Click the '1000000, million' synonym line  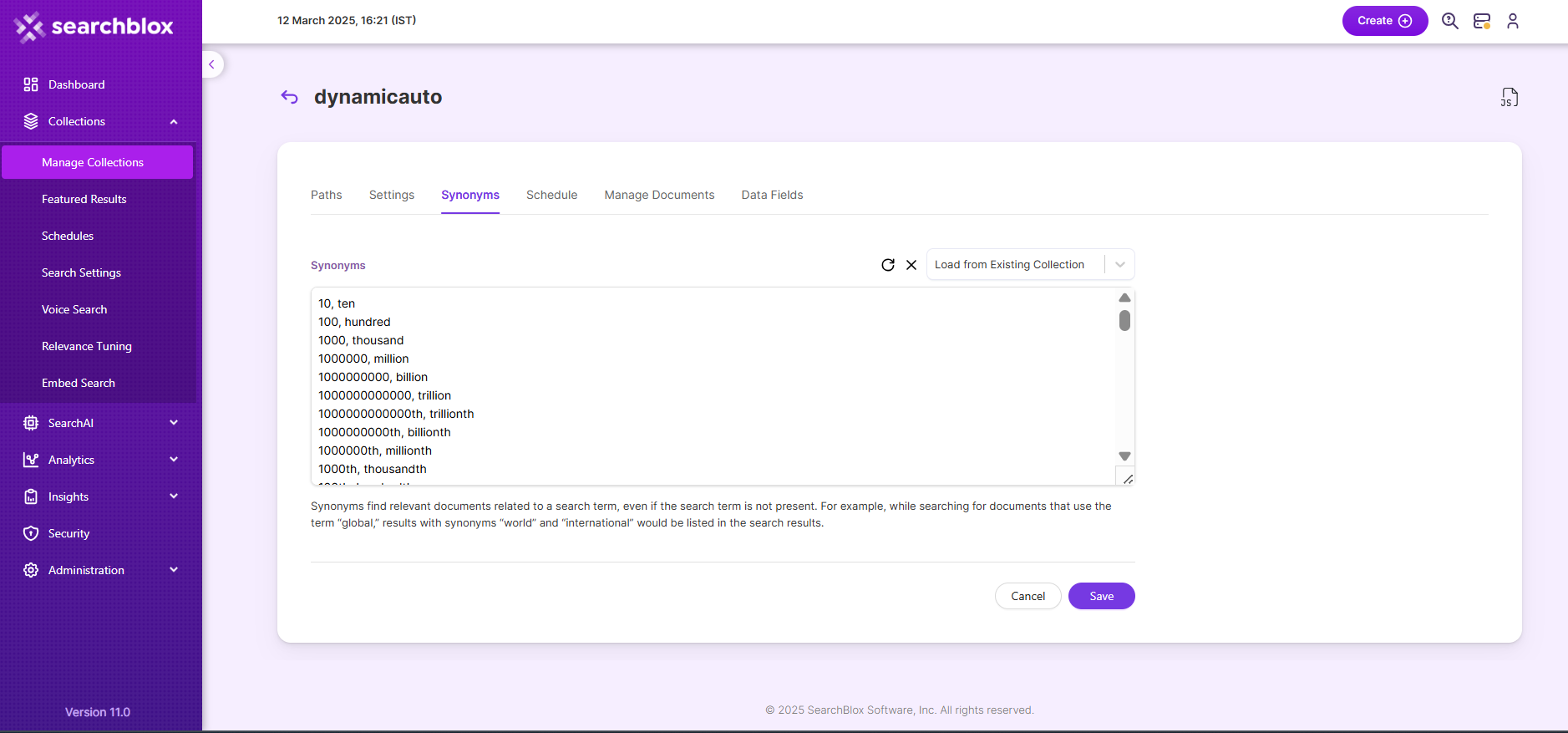click(363, 359)
